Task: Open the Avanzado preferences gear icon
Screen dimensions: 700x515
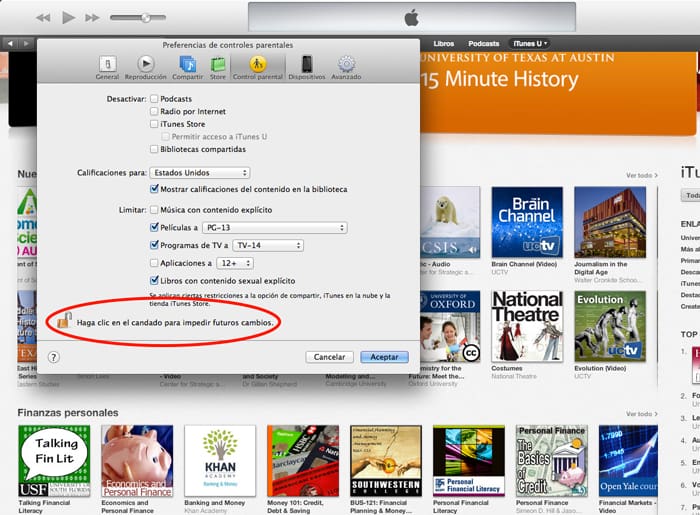Action: tap(346, 67)
